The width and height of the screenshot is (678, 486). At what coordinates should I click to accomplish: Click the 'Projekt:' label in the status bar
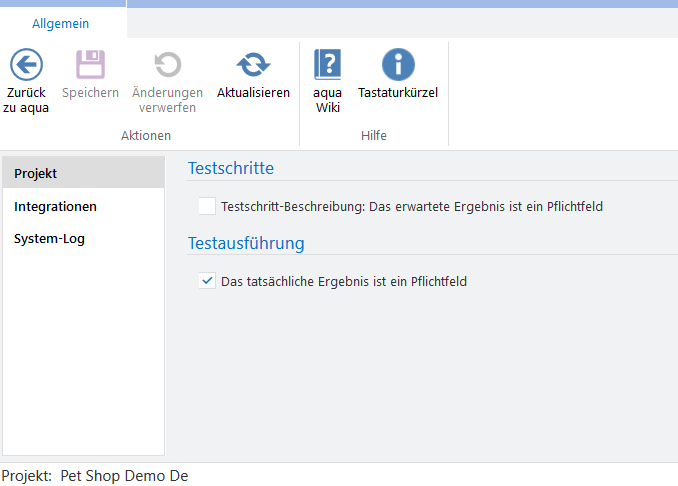coord(27,476)
